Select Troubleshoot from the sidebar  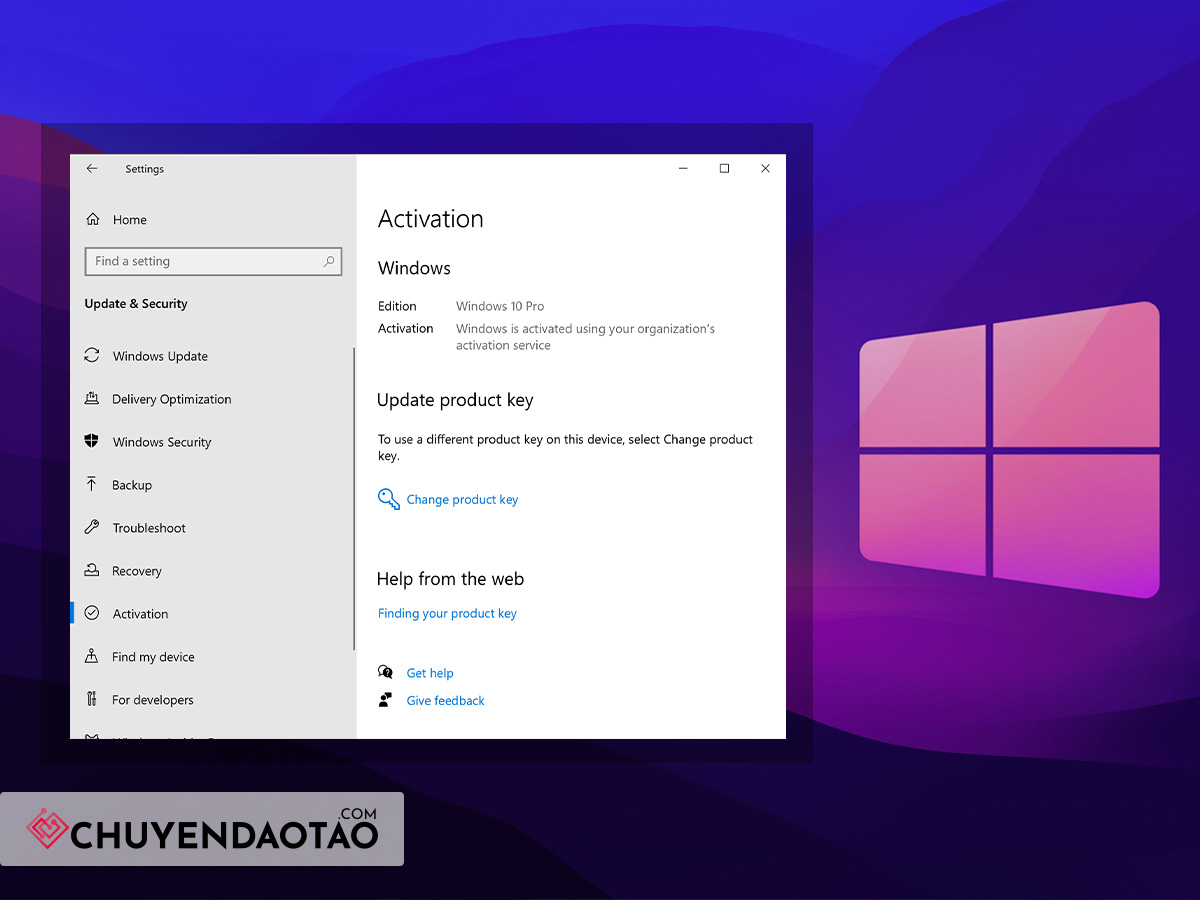(149, 528)
